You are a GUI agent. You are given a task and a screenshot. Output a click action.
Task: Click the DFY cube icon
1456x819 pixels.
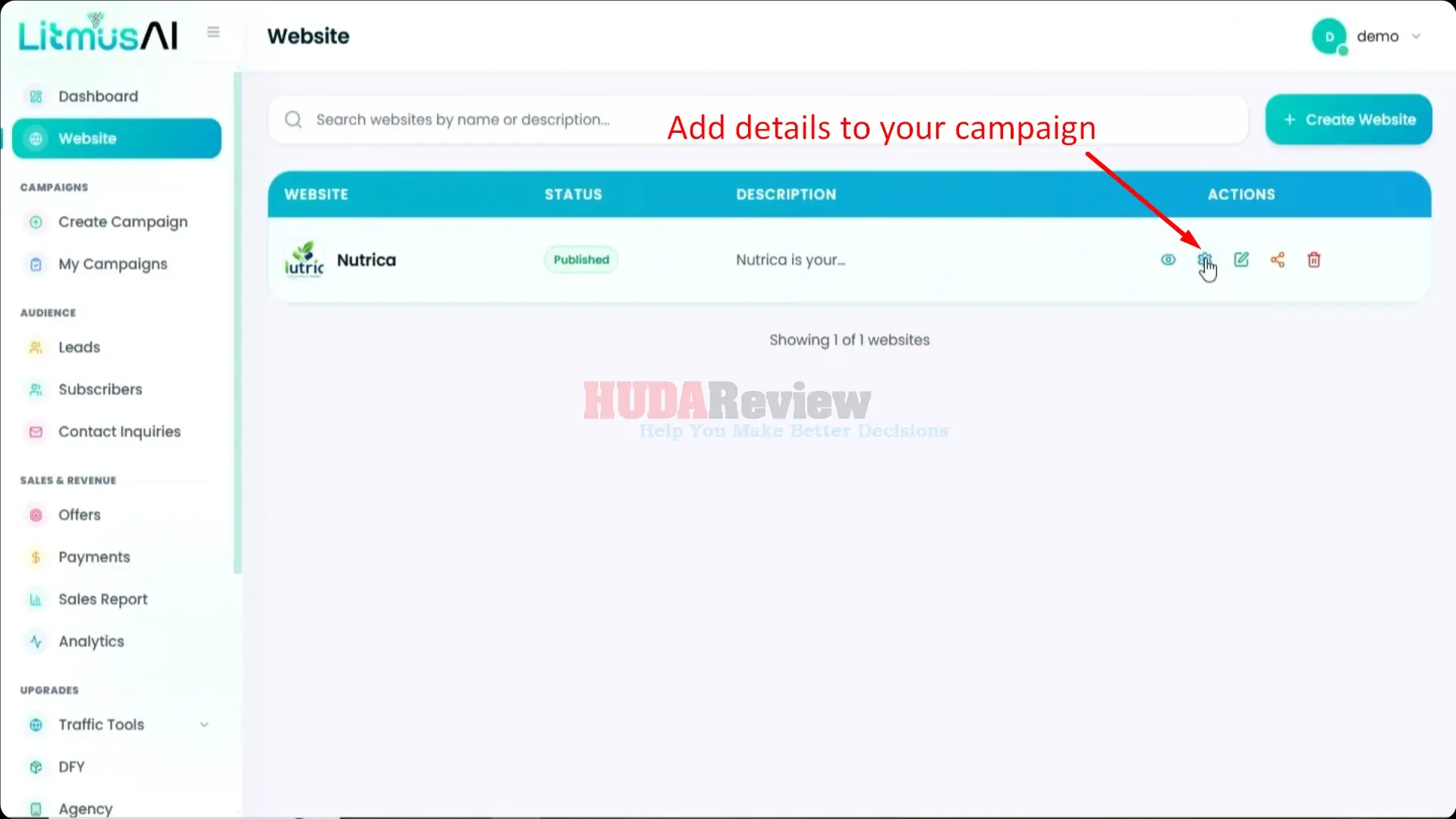36,767
